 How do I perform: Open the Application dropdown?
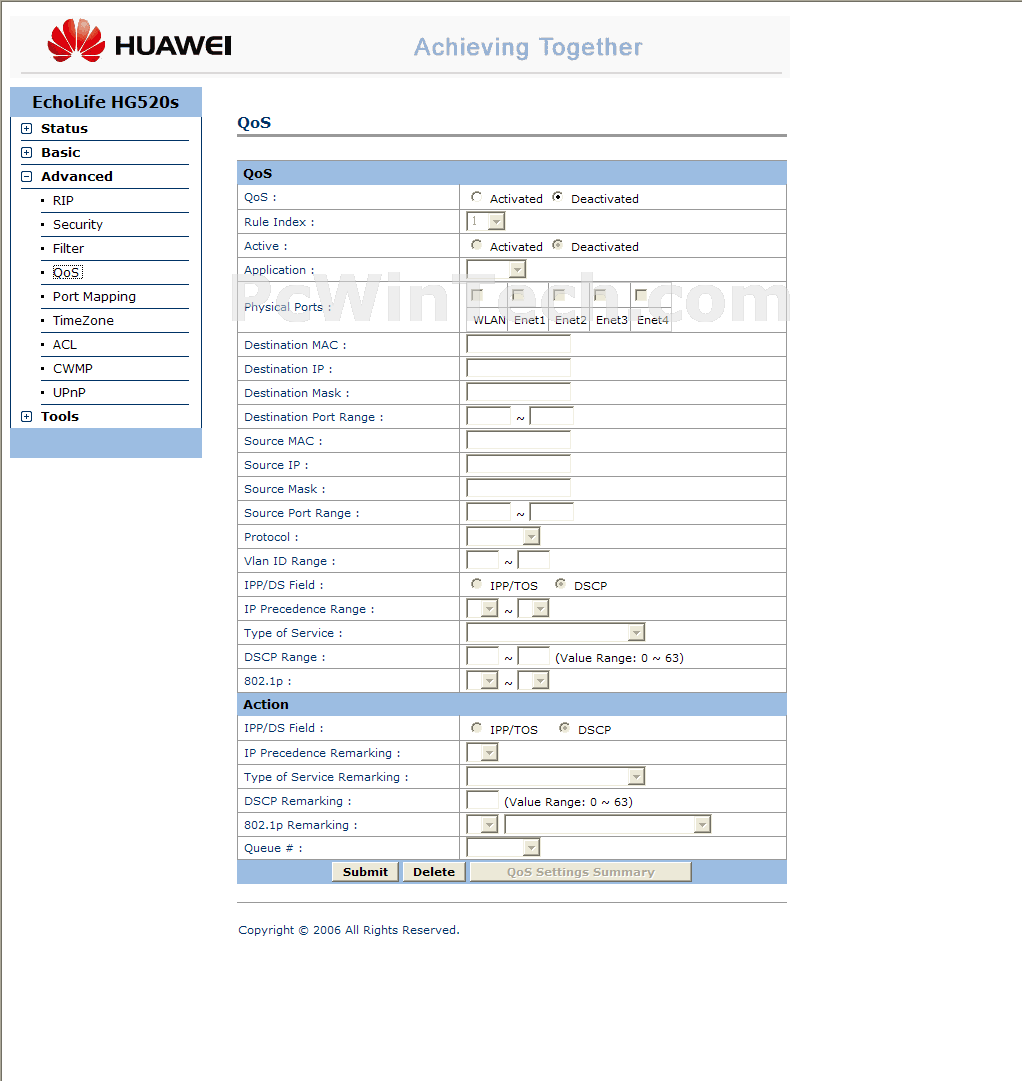coord(497,269)
